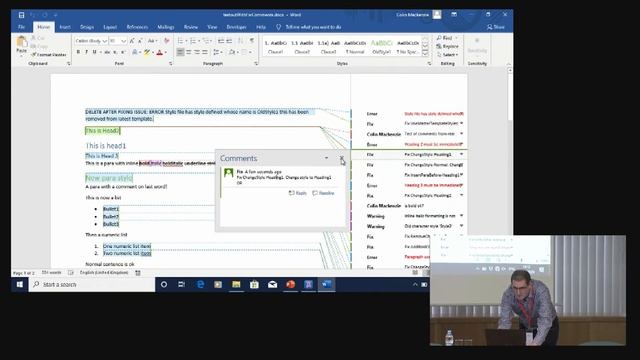Align text right

coord(197,52)
